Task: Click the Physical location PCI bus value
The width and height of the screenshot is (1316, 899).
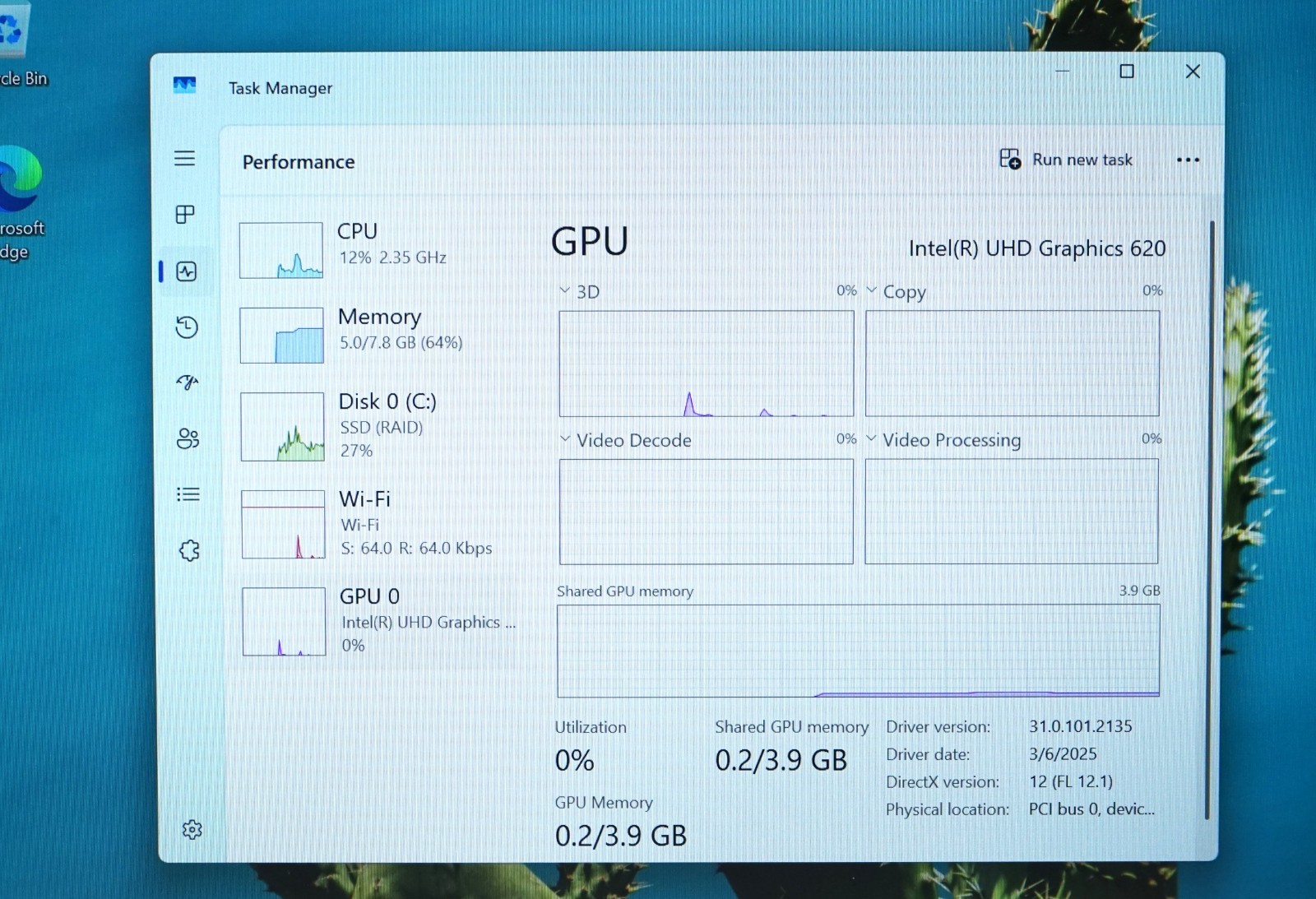Action: pos(1092,809)
